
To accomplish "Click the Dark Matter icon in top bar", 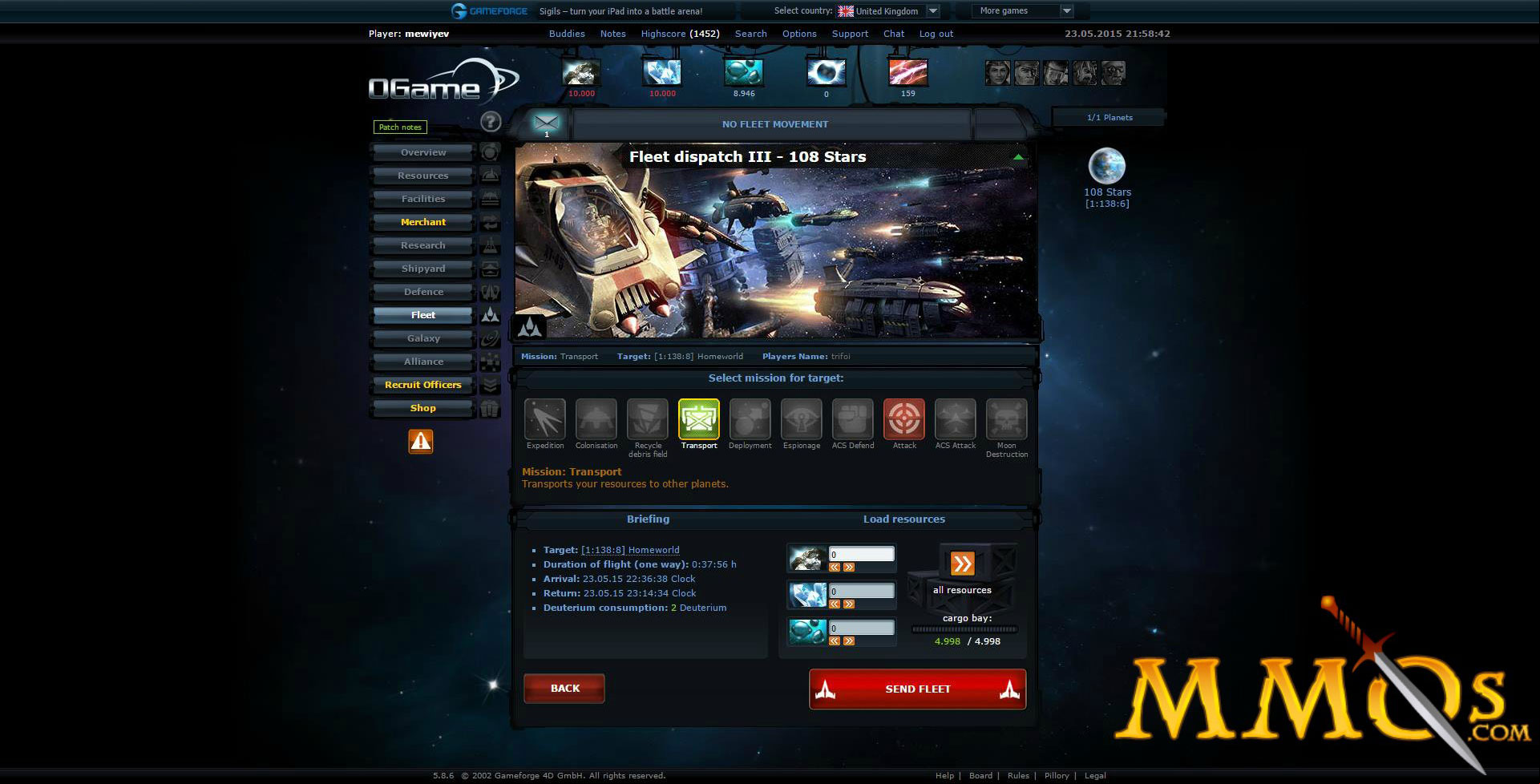I will 827,72.
